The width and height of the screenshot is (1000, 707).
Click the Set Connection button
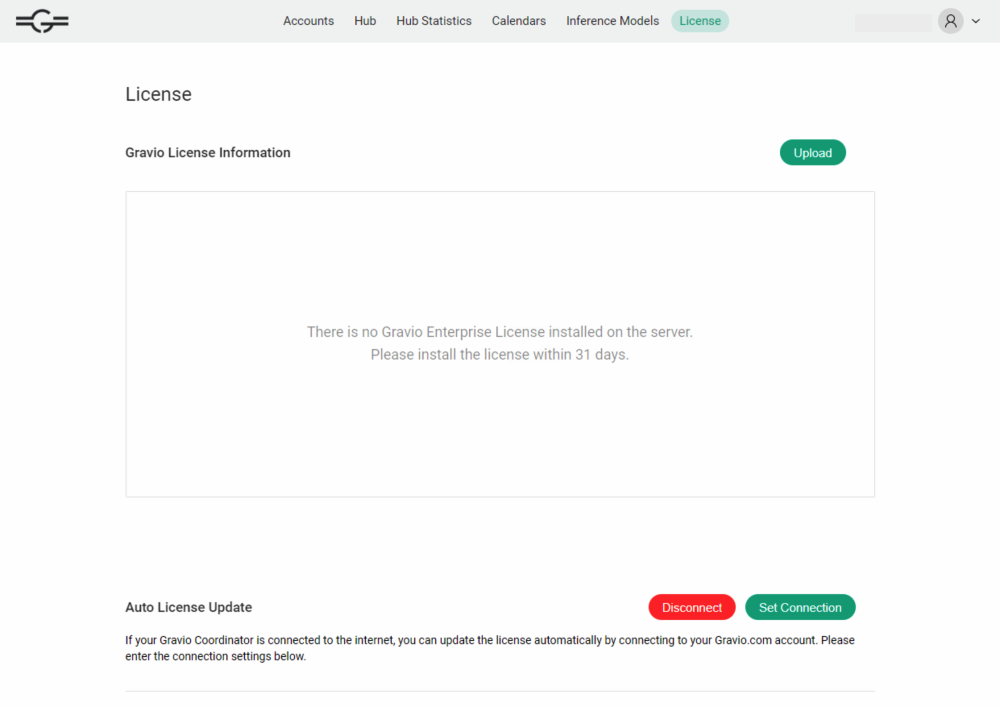click(800, 607)
